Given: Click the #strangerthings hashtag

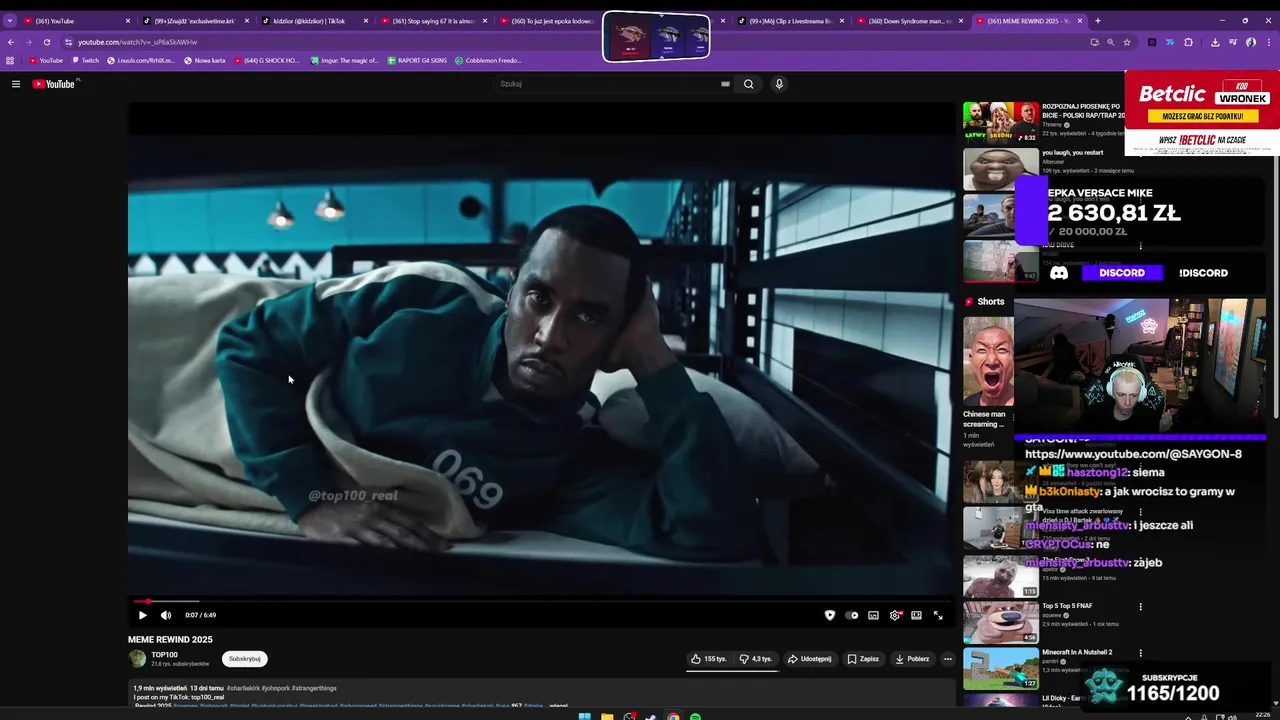Looking at the screenshot, I should pos(314,688).
